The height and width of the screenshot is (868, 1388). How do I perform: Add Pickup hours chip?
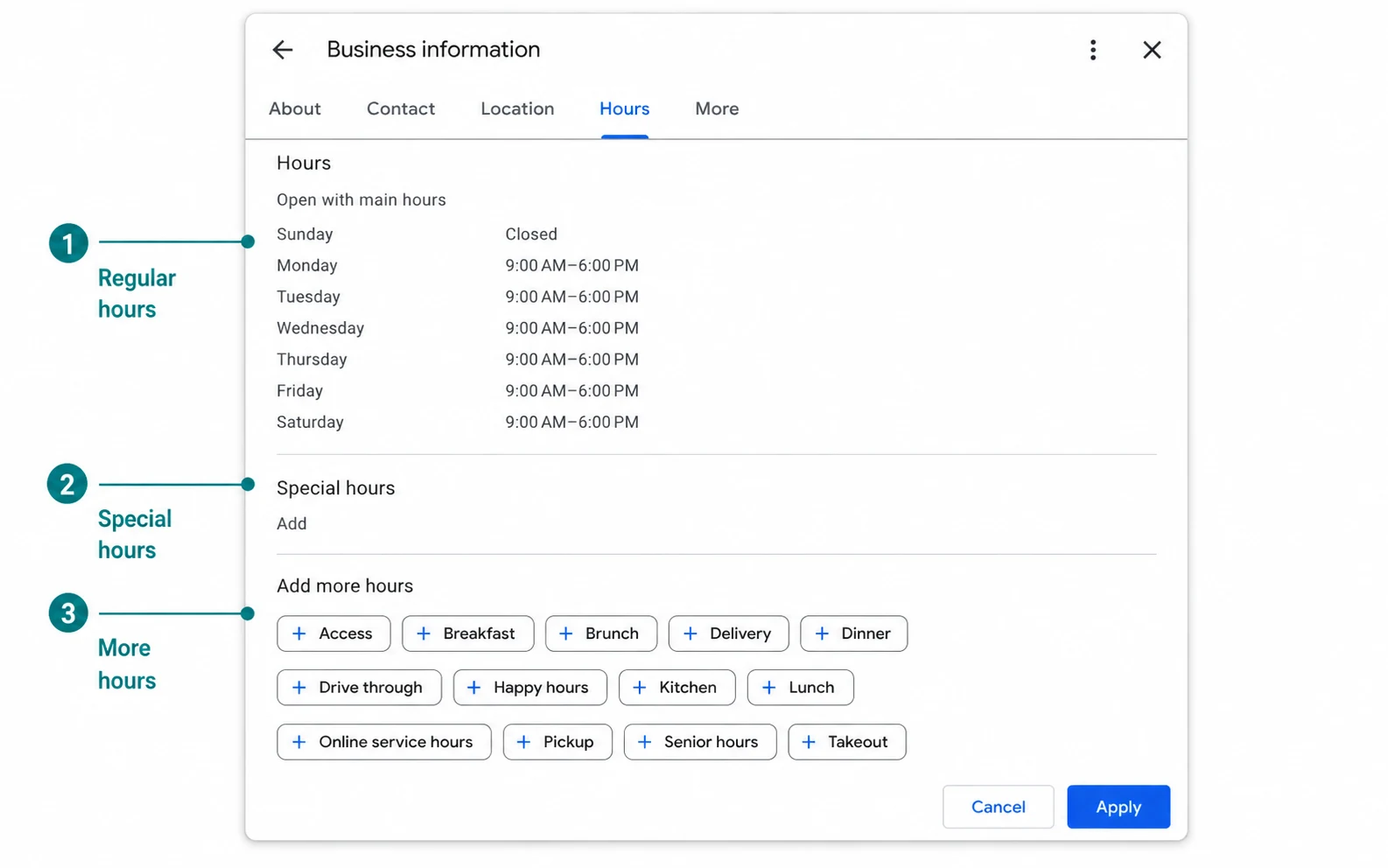(557, 742)
